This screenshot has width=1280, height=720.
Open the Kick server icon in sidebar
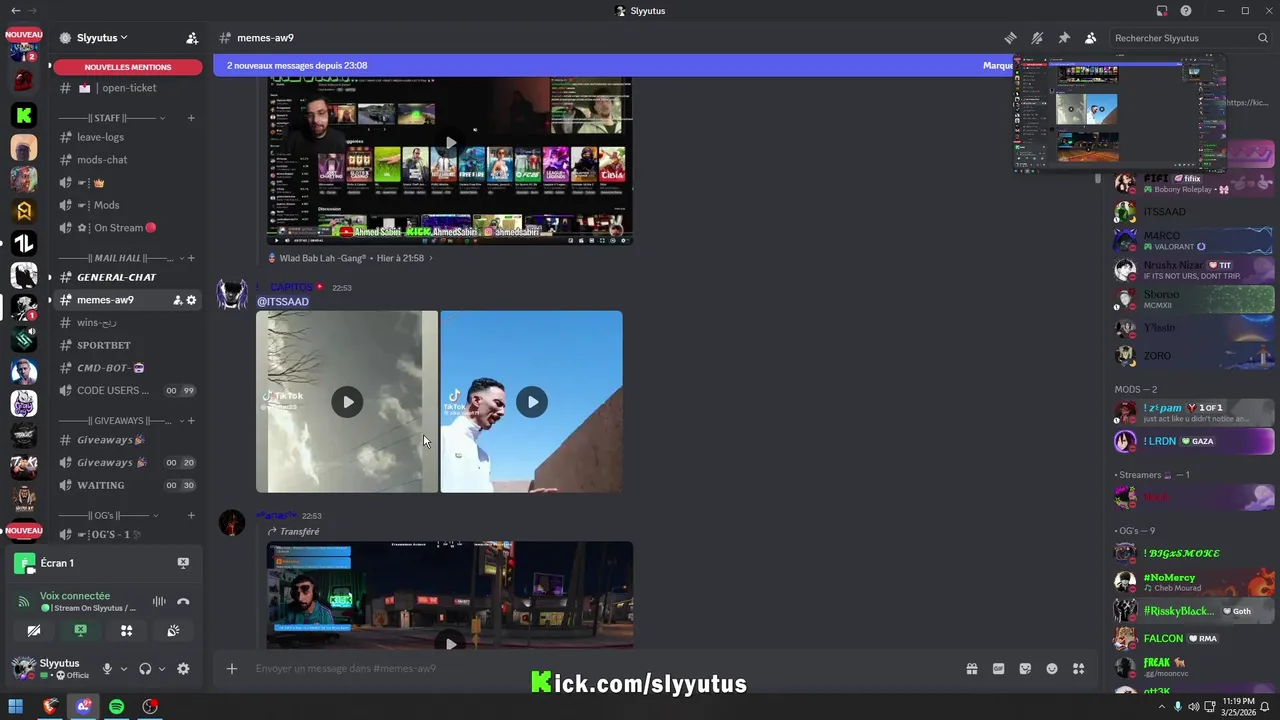pos(24,115)
